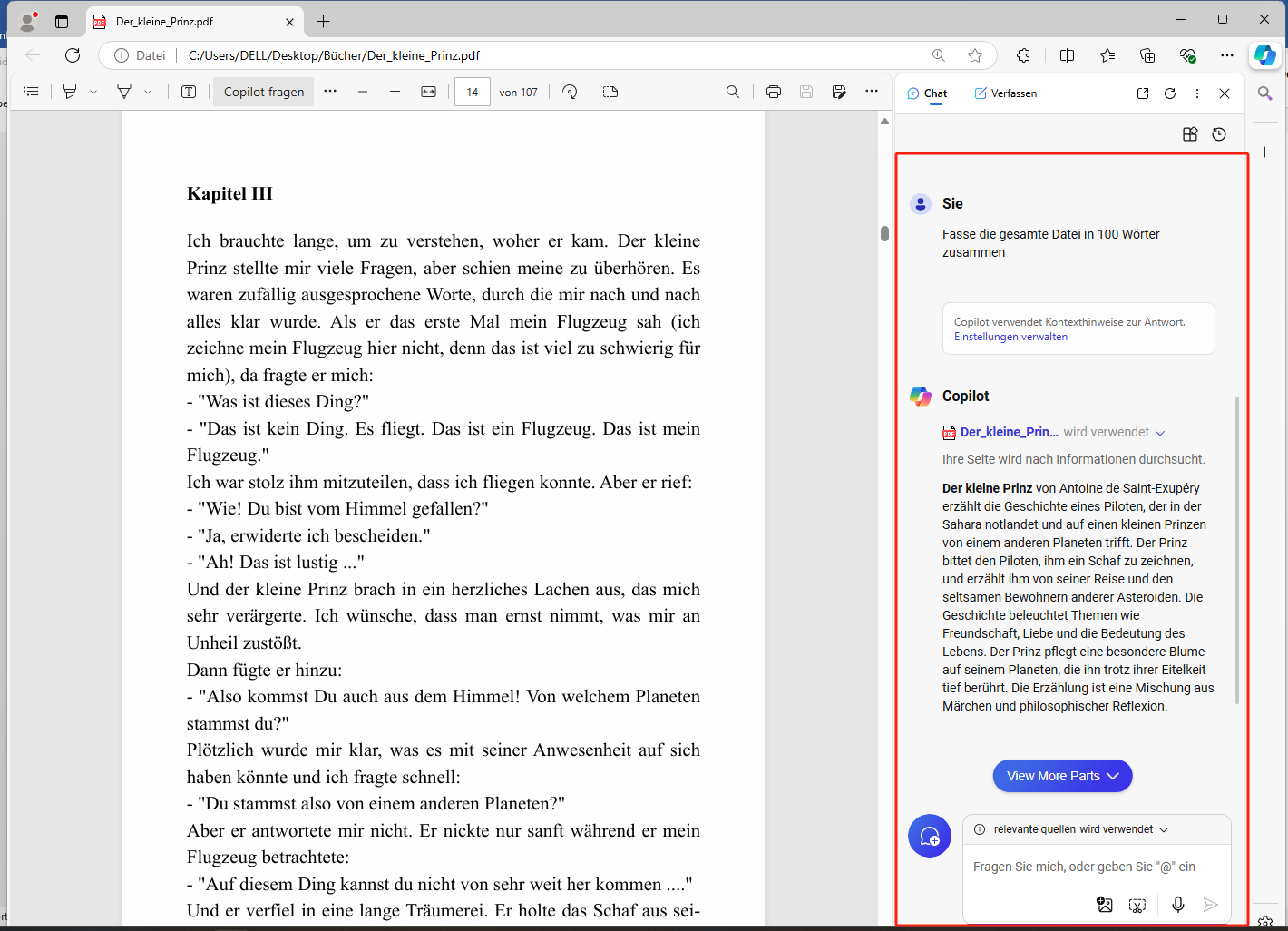Open the PDF toolbar overflow next to Copilot fragen
Image resolution: width=1288 pixels, height=931 pixels.
(330, 92)
